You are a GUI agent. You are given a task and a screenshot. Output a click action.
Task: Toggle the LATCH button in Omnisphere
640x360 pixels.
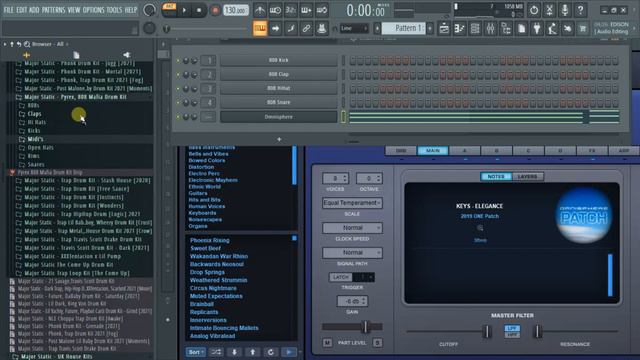(340, 277)
